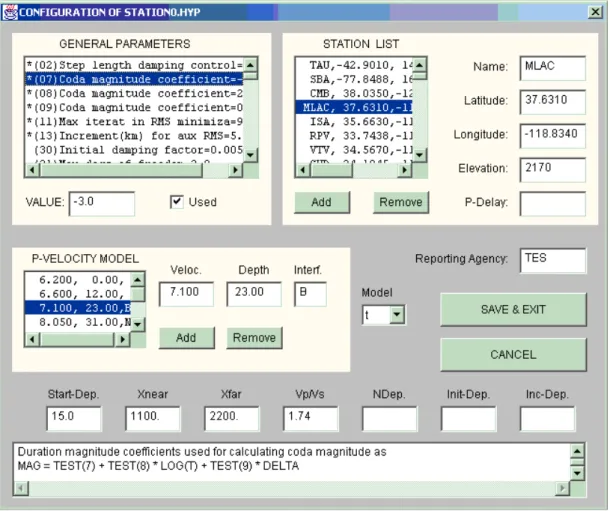Click the Xfar field
The height and width of the screenshot is (511, 610).
[231, 418]
